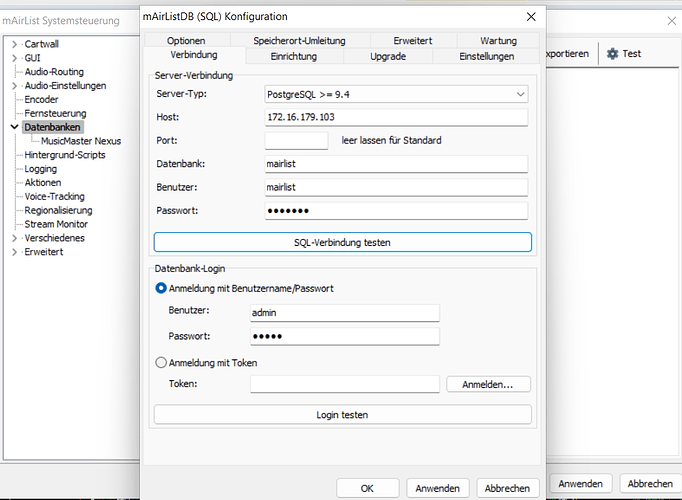This screenshot has width=682, height=500.
Task: Select Stream Monitor in the tree
Action: [56, 224]
